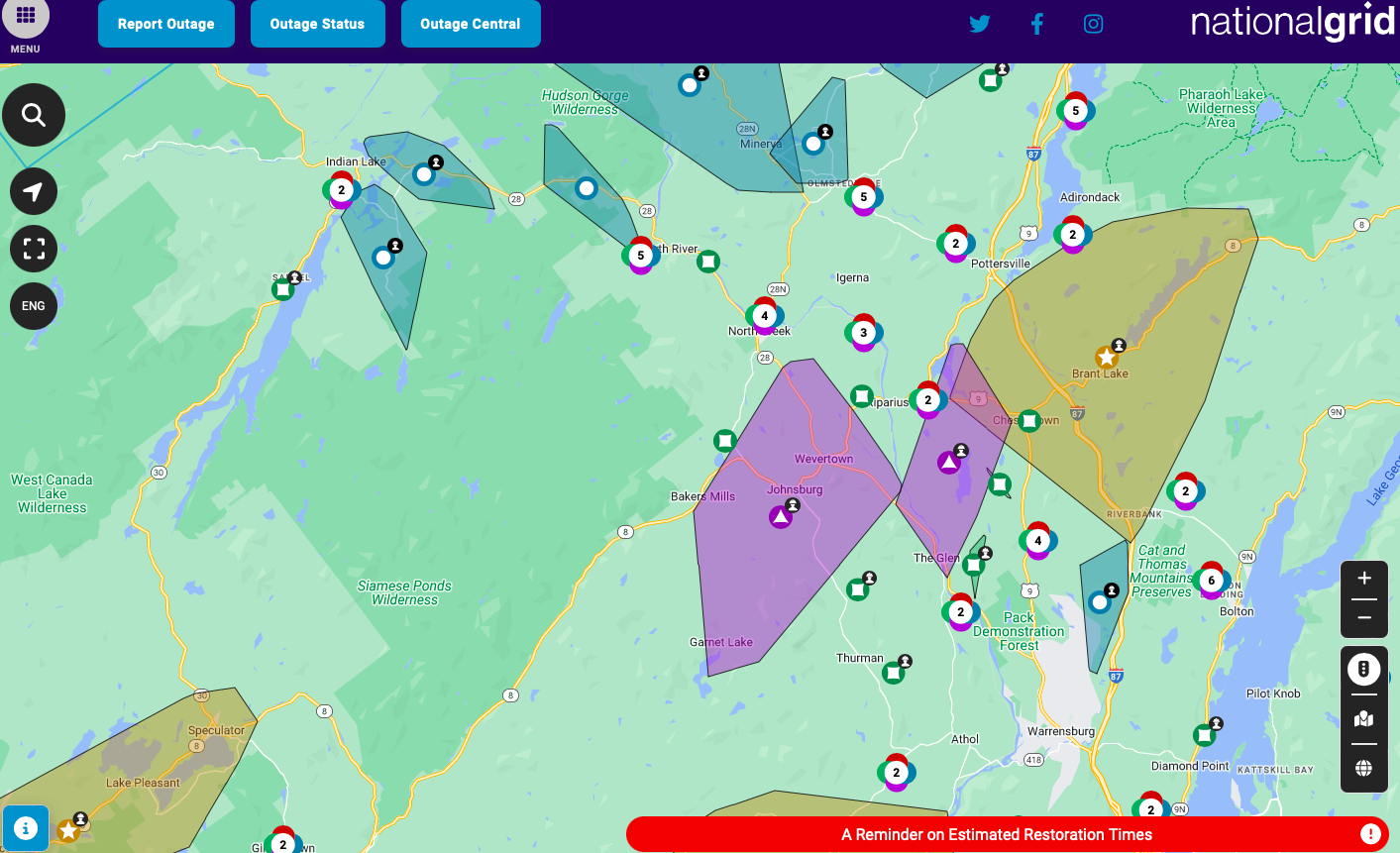1400x853 pixels.
Task: Go to Outage Central
Action: (471, 24)
